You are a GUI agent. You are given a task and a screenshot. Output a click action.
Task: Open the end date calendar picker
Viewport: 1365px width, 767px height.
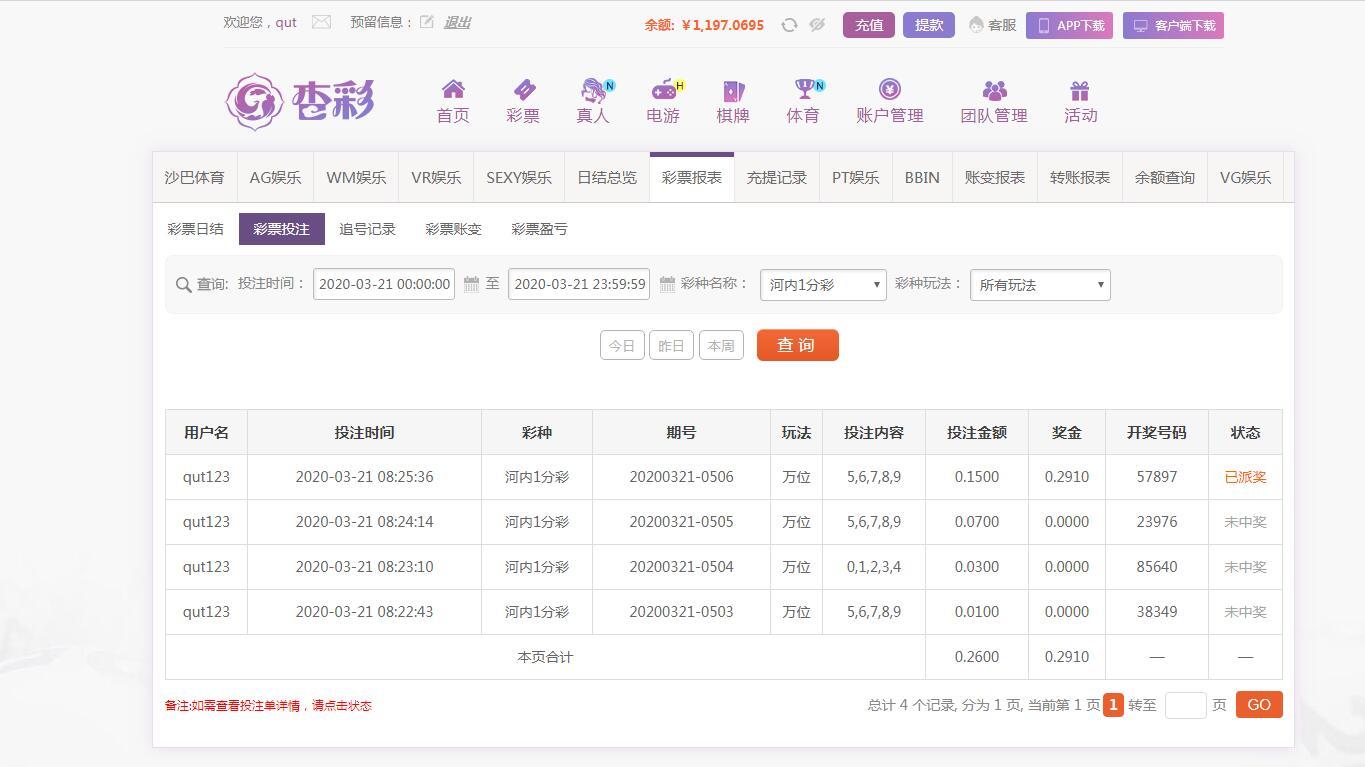(667, 285)
